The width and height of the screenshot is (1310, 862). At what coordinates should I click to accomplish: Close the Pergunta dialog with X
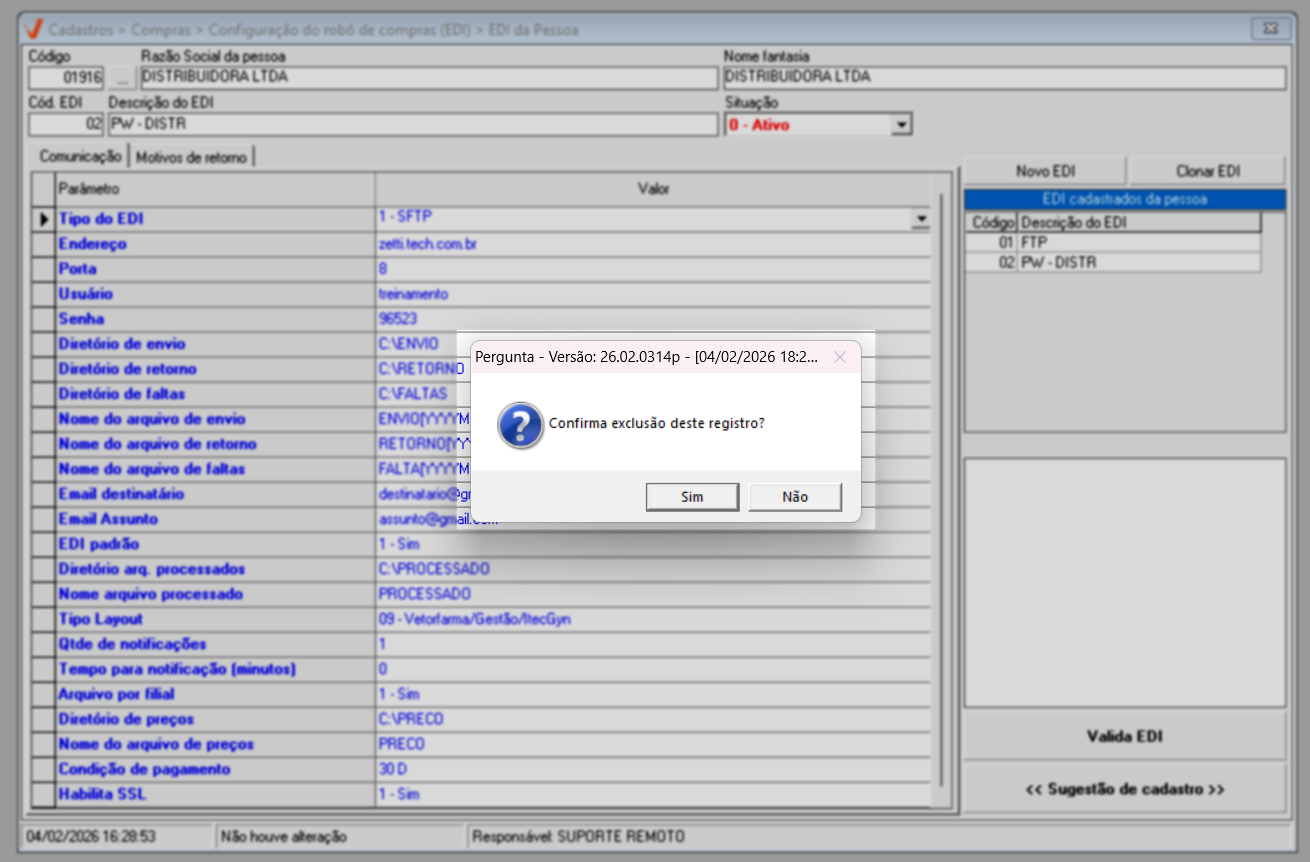click(840, 357)
